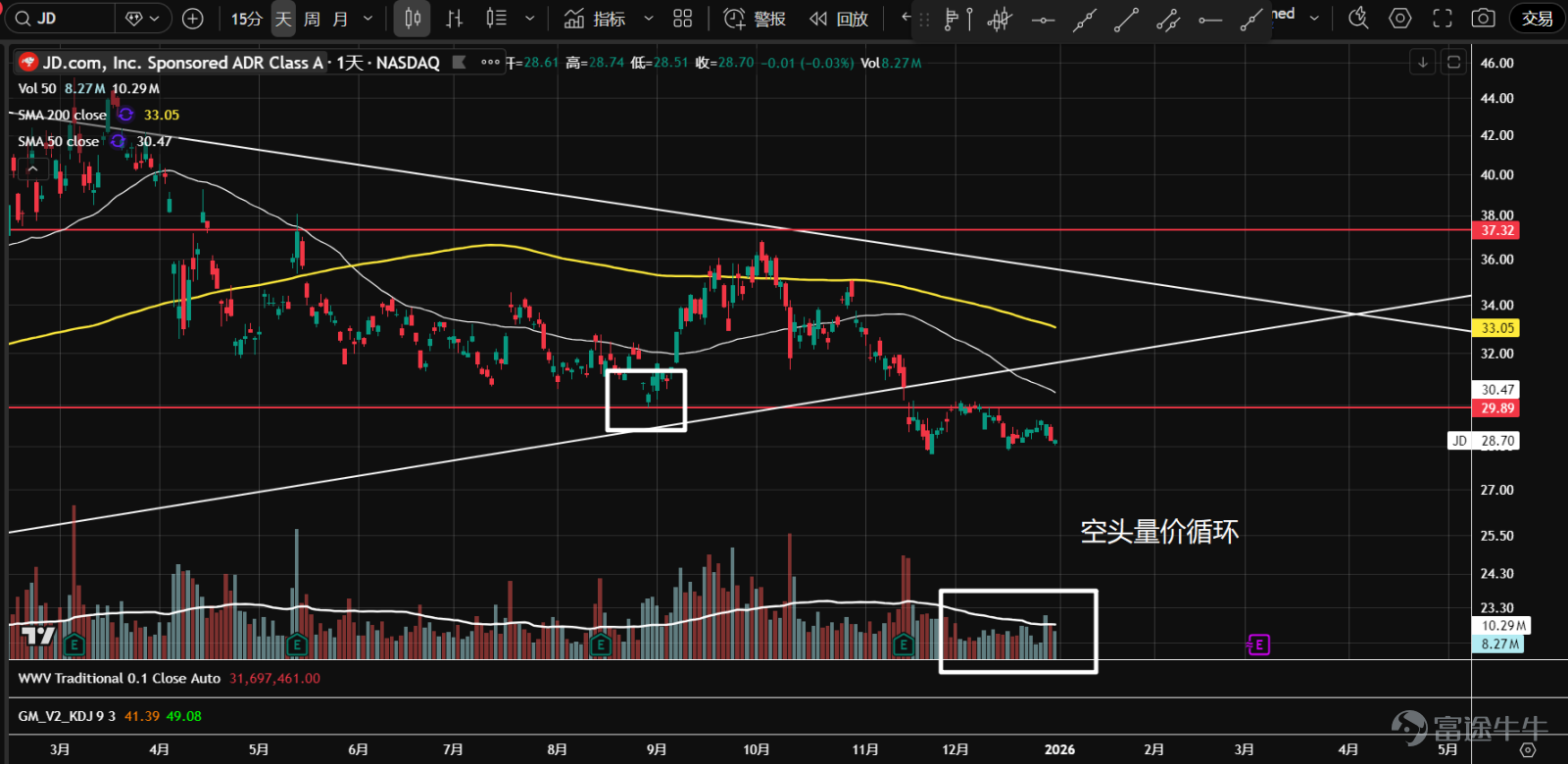The height and width of the screenshot is (764, 1568).
Task: Switch to the 周 weekly timeframe
Action: point(312,19)
